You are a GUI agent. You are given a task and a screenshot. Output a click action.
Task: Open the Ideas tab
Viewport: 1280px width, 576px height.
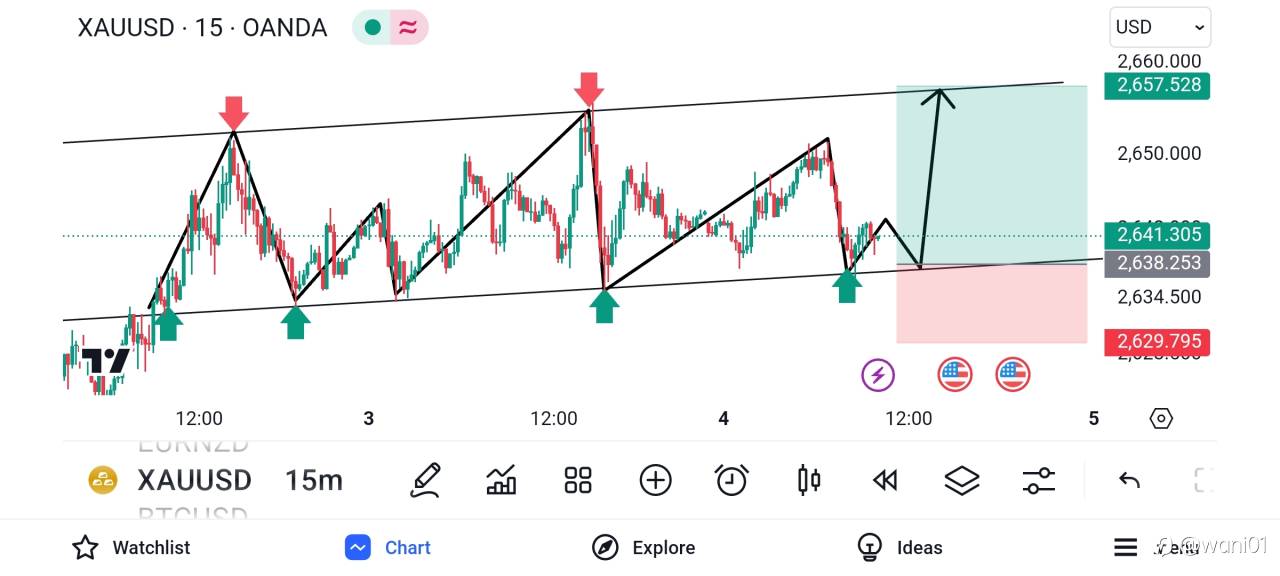coord(900,547)
